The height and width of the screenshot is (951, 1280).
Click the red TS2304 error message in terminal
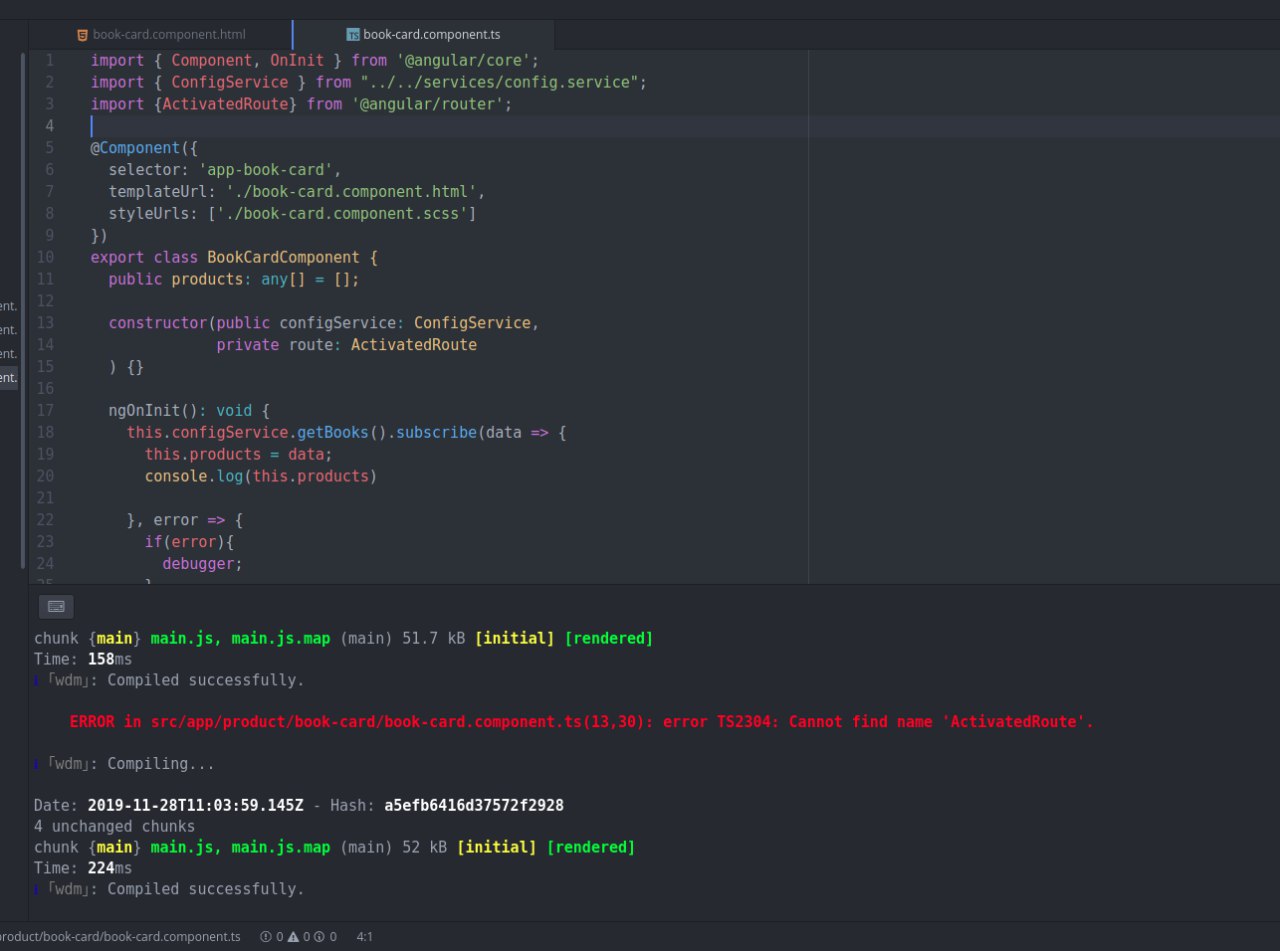(582, 722)
